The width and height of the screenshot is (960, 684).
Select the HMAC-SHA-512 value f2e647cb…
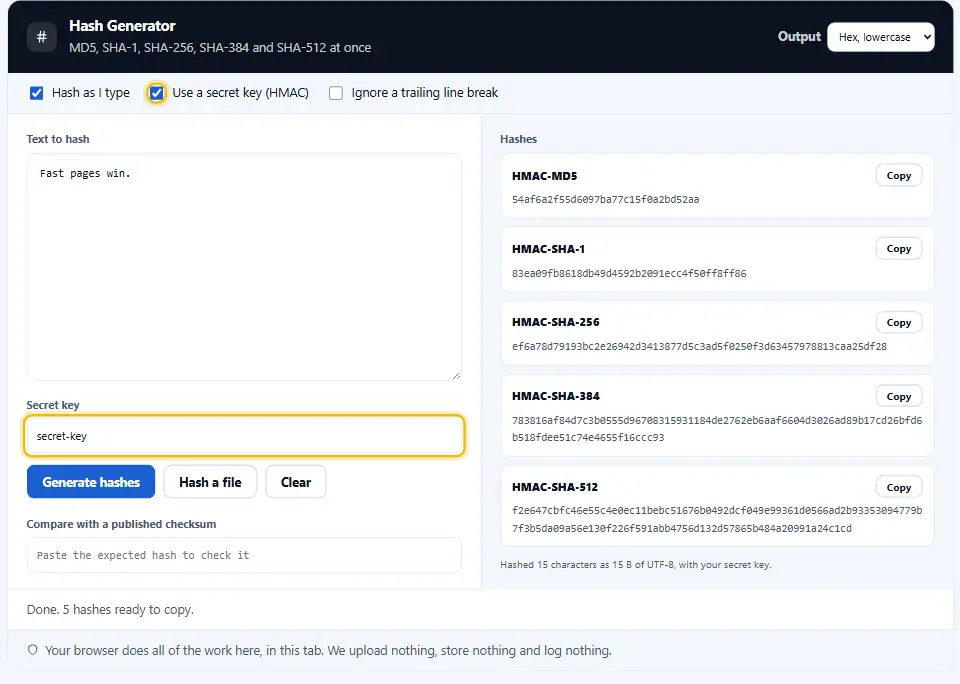(x=717, y=519)
